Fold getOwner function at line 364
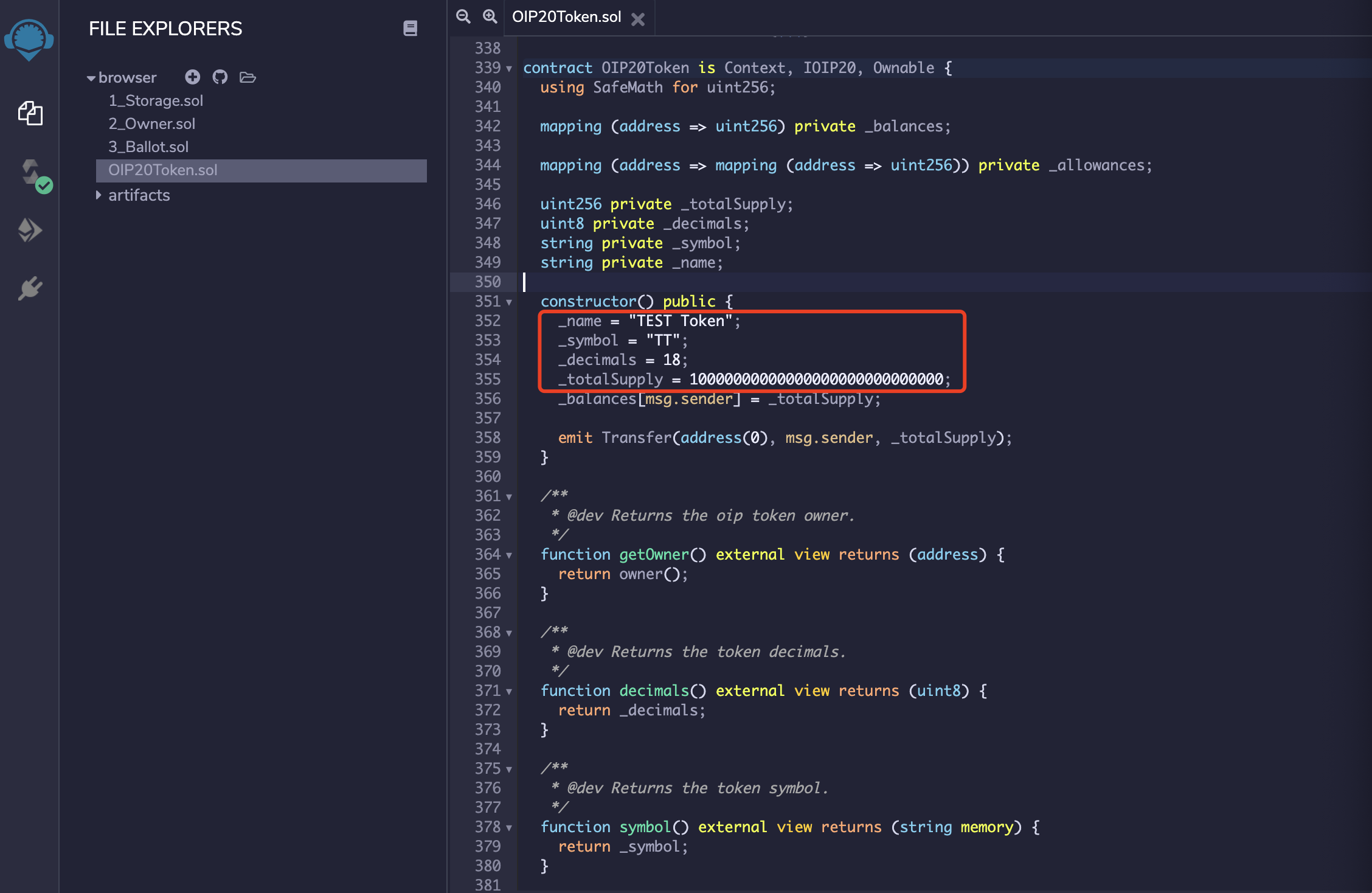The width and height of the screenshot is (1372, 893). tap(509, 555)
